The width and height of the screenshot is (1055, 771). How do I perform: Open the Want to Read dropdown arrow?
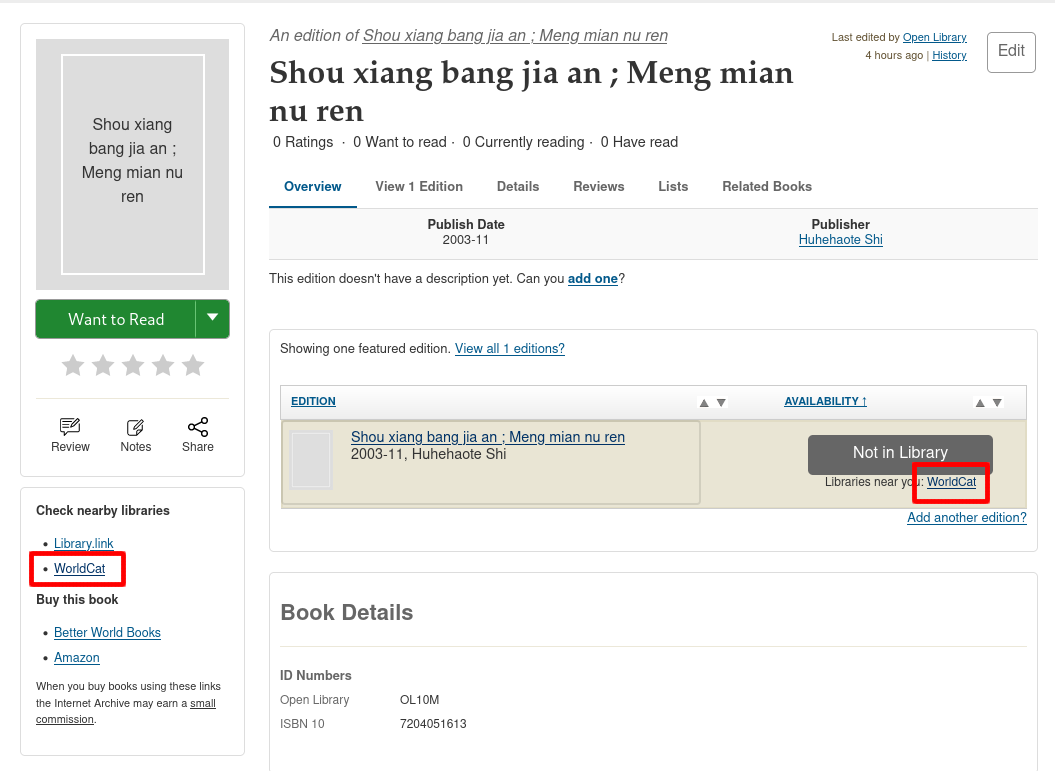pyautogui.click(x=213, y=319)
